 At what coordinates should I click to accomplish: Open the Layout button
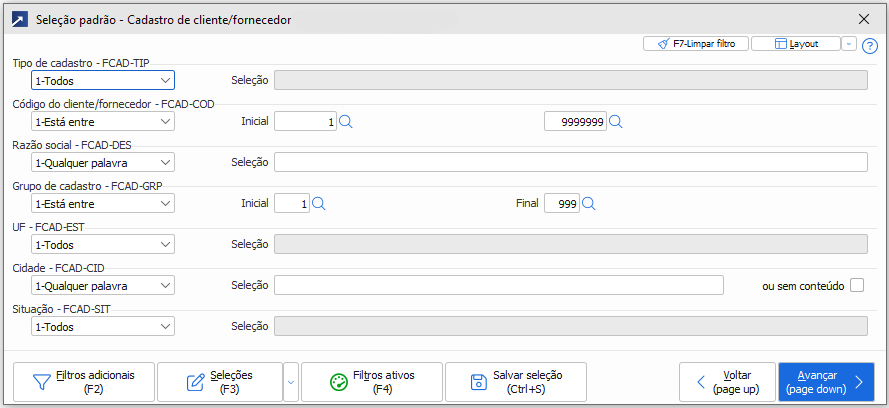795,44
